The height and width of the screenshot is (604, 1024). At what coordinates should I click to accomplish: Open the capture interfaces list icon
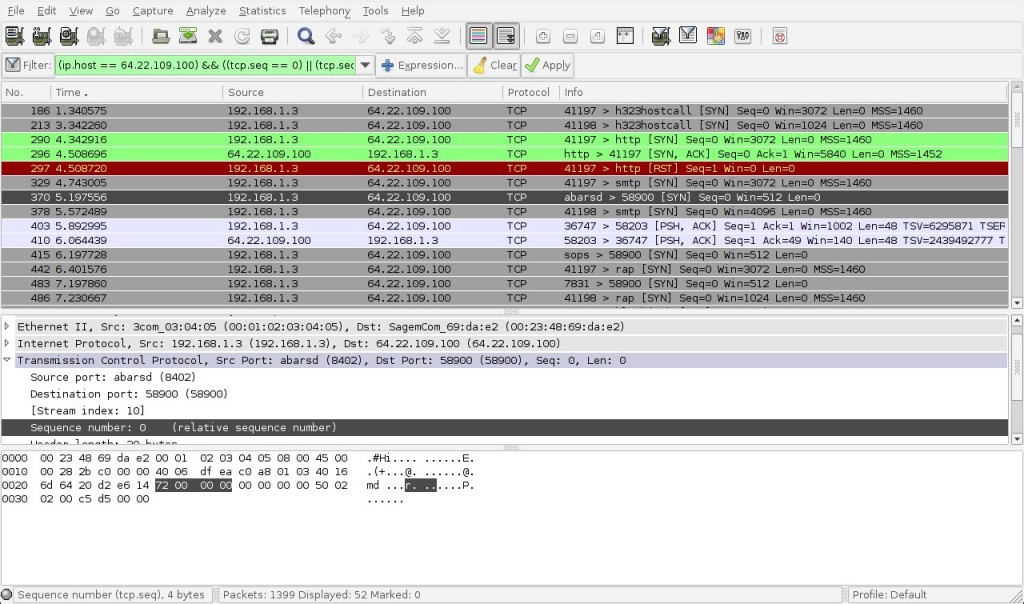pyautogui.click(x=14, y=36)
